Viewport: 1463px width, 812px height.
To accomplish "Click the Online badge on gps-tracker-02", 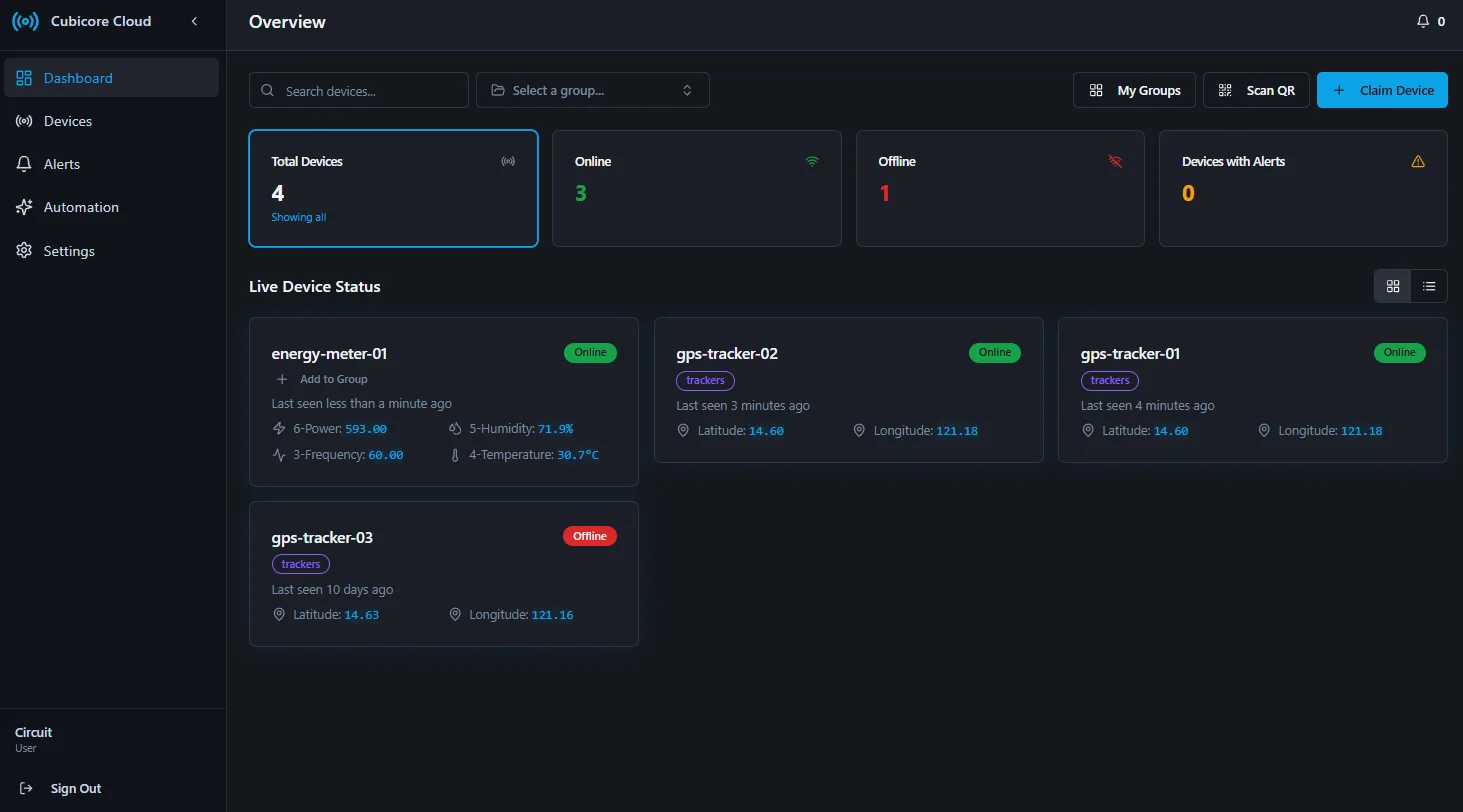I will point(995,352).
